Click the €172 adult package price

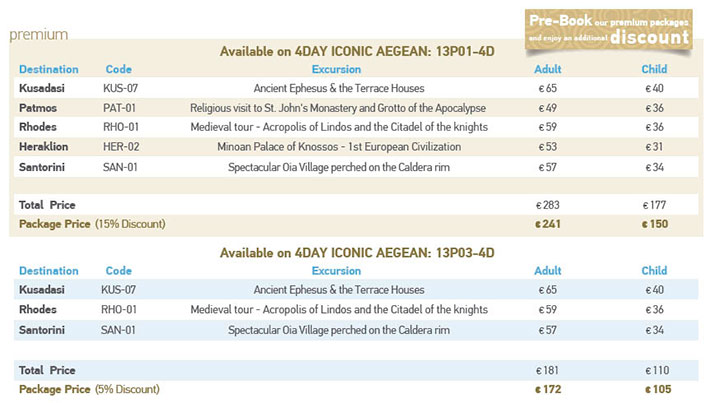tap(548, 389)
